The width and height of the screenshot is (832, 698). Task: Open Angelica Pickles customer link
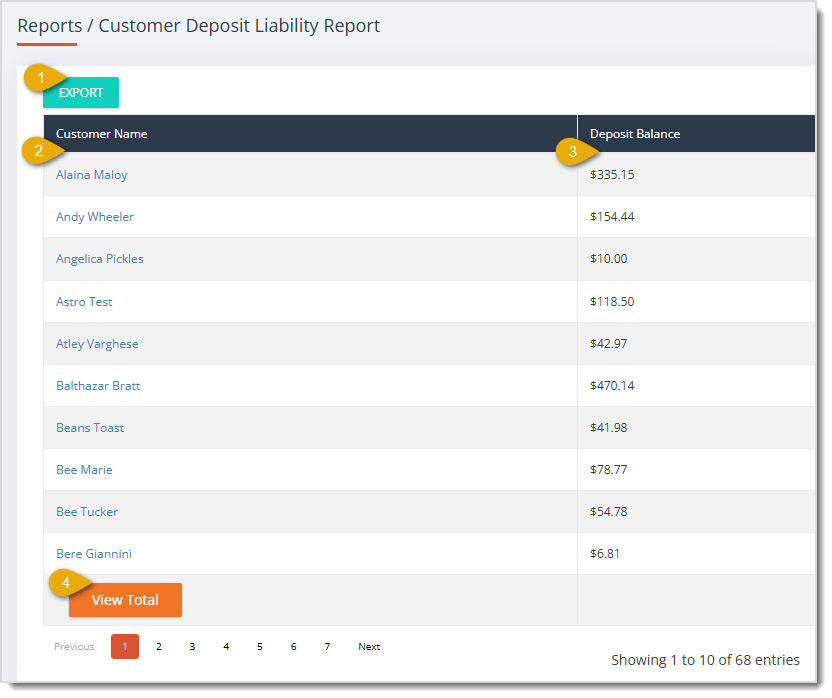click(100, 260)
